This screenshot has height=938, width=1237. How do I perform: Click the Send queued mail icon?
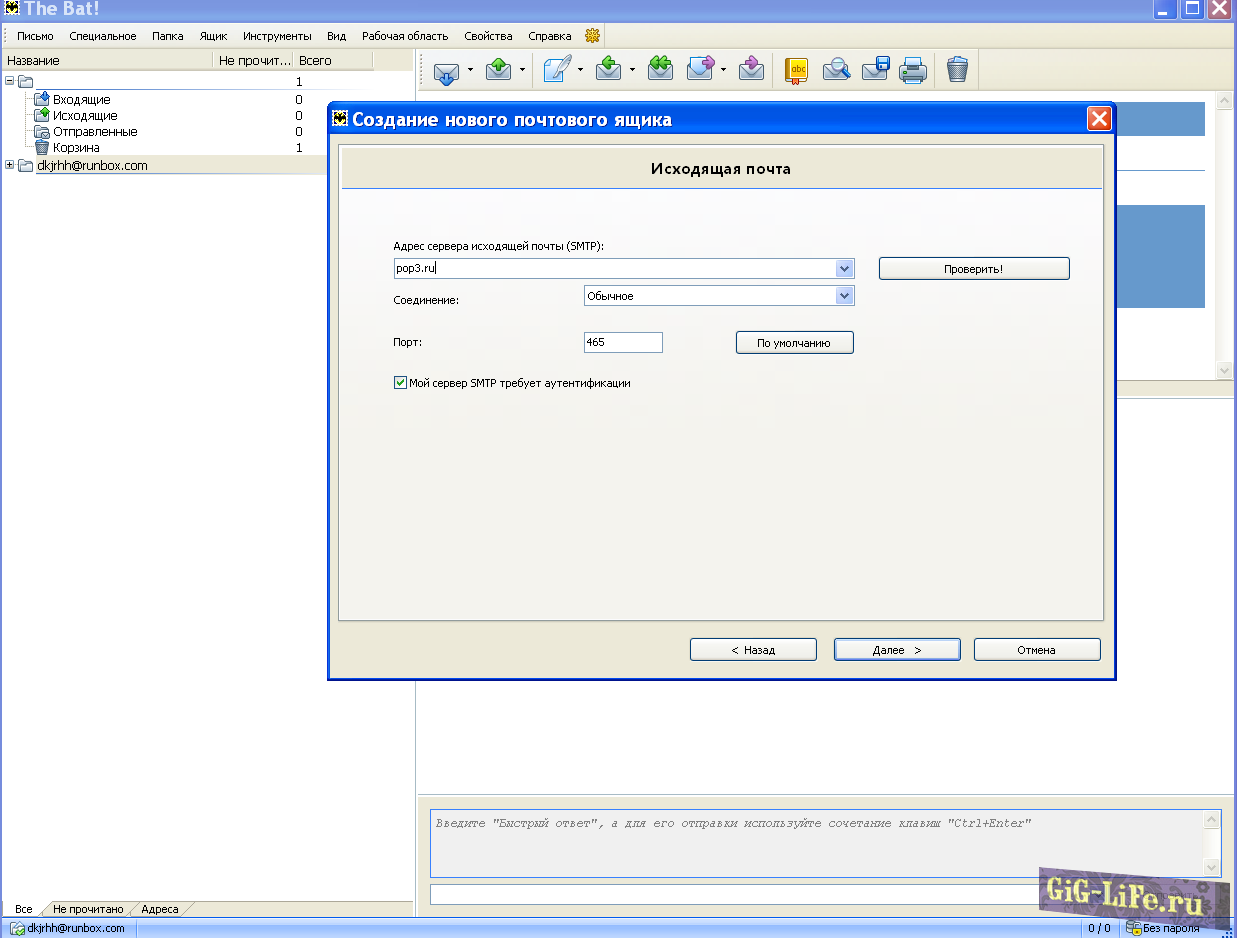499,70
